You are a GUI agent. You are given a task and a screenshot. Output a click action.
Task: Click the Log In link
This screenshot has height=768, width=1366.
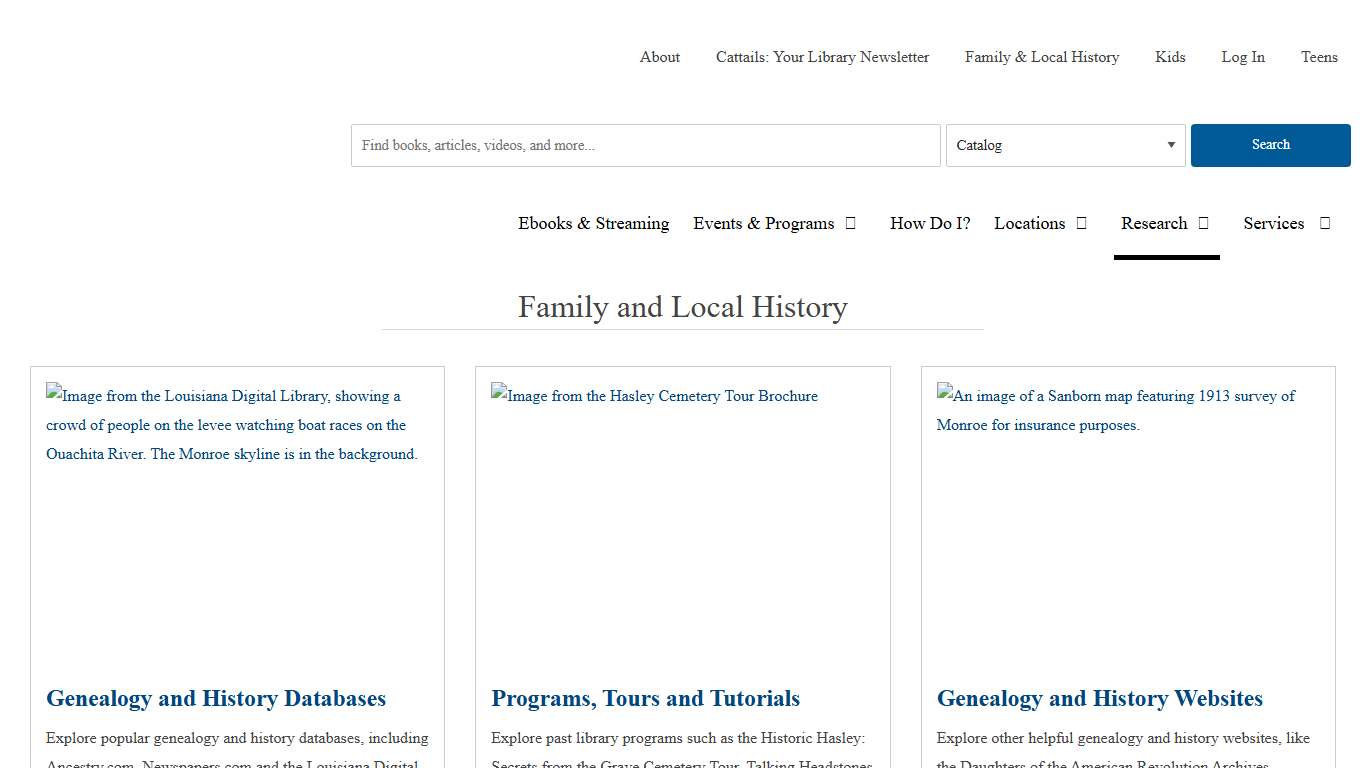tap(1242, 57)
